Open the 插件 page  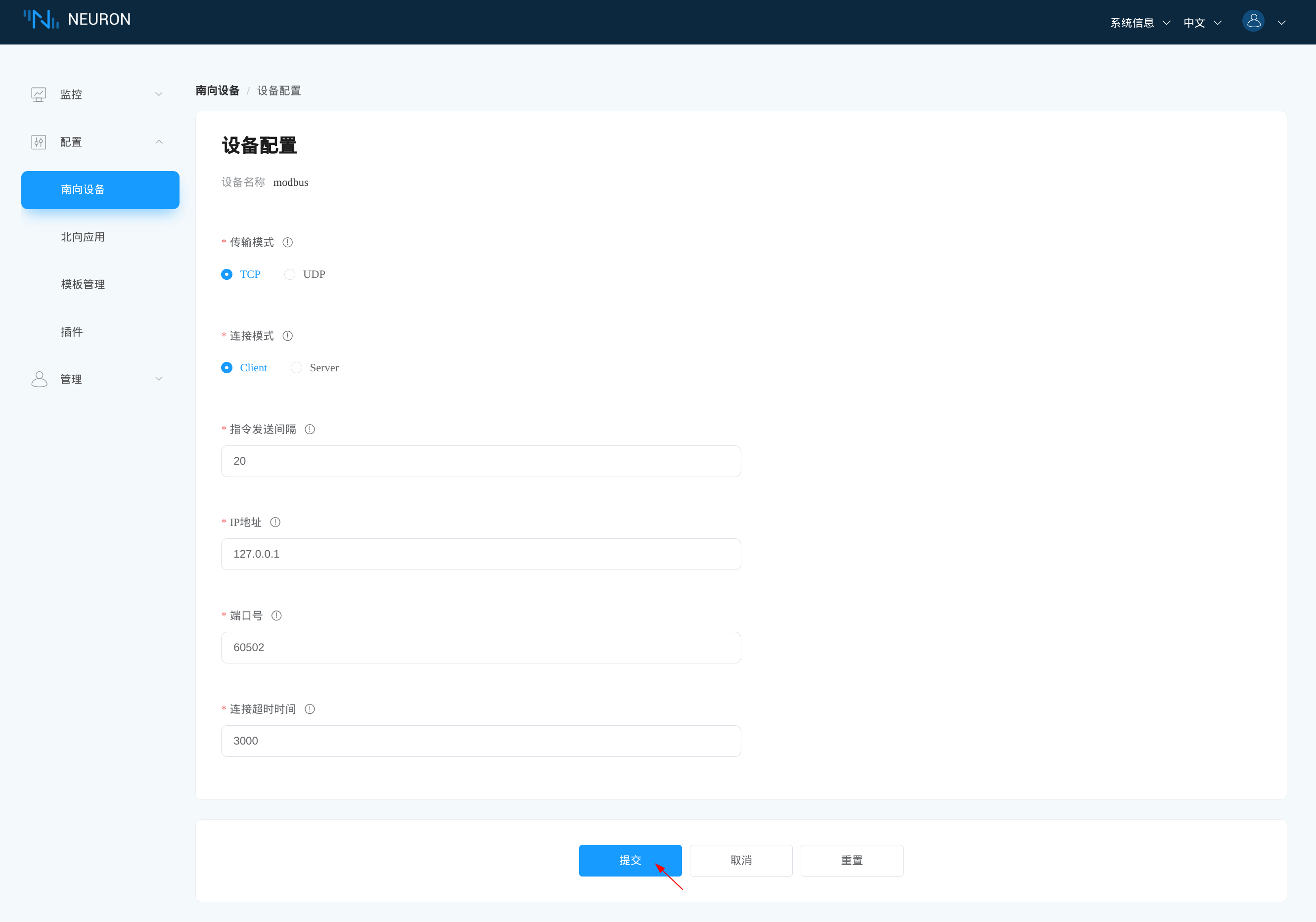coord(71,331)
